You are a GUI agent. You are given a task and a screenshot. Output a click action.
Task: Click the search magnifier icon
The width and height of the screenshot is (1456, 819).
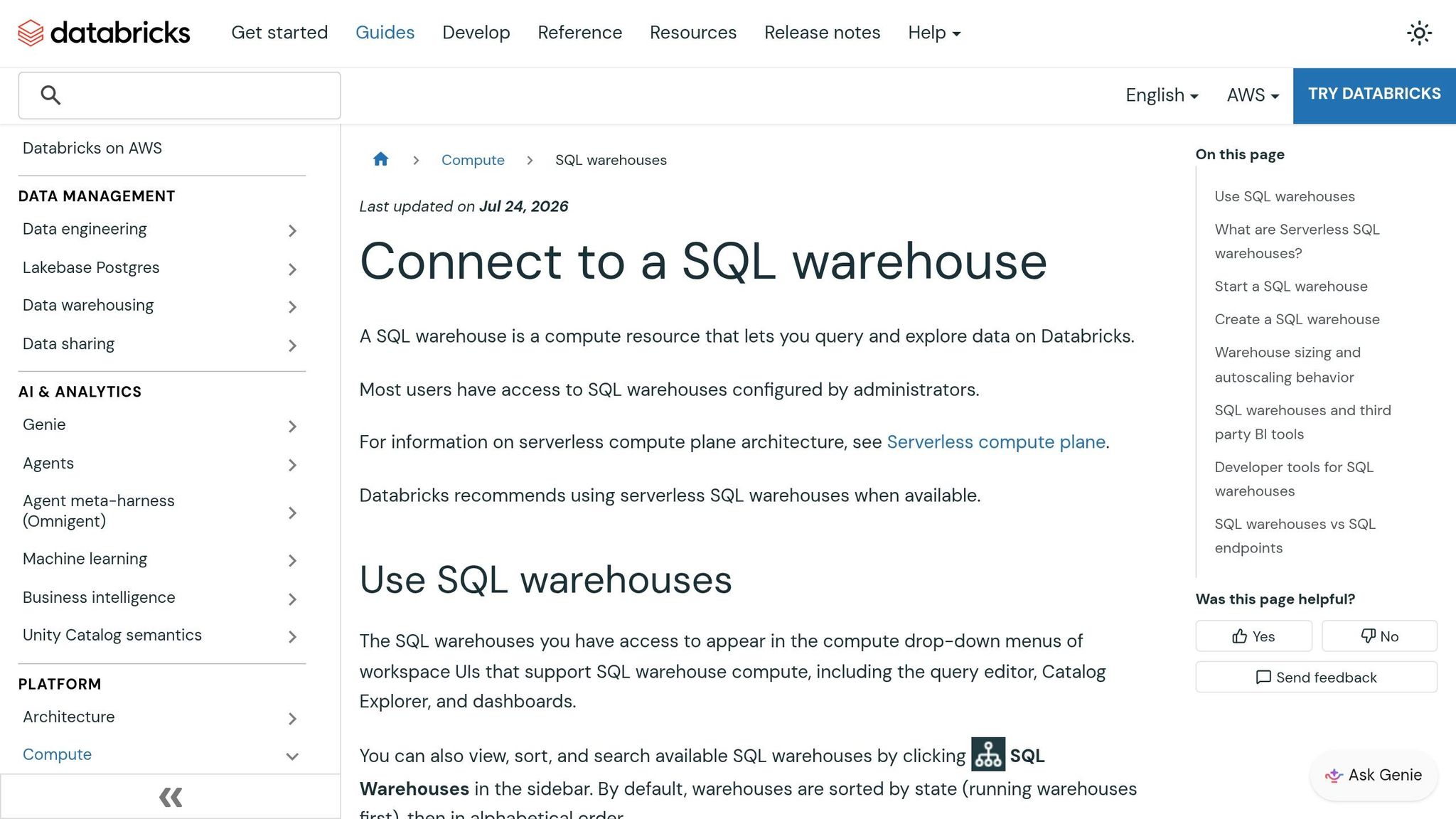click(50, 95)
